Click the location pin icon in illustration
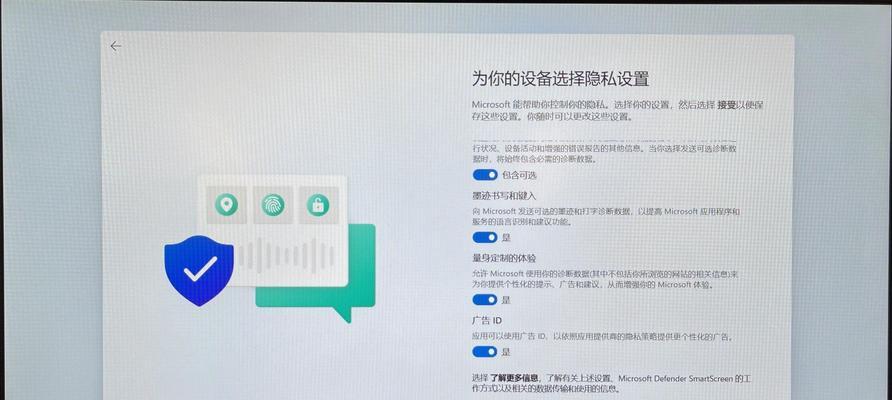This screenshot has height=400, width=892. pos(226,205)
